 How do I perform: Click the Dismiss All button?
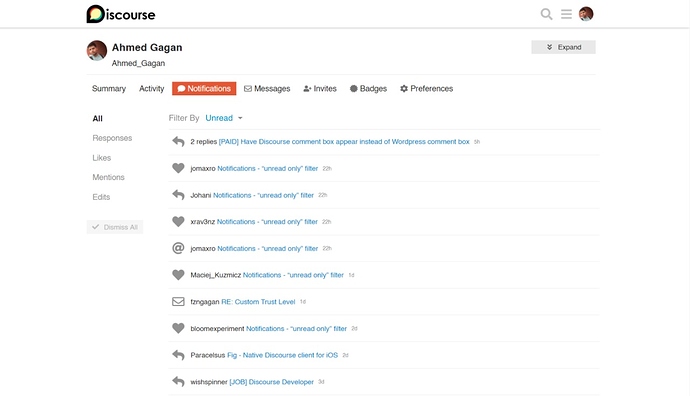115,227
